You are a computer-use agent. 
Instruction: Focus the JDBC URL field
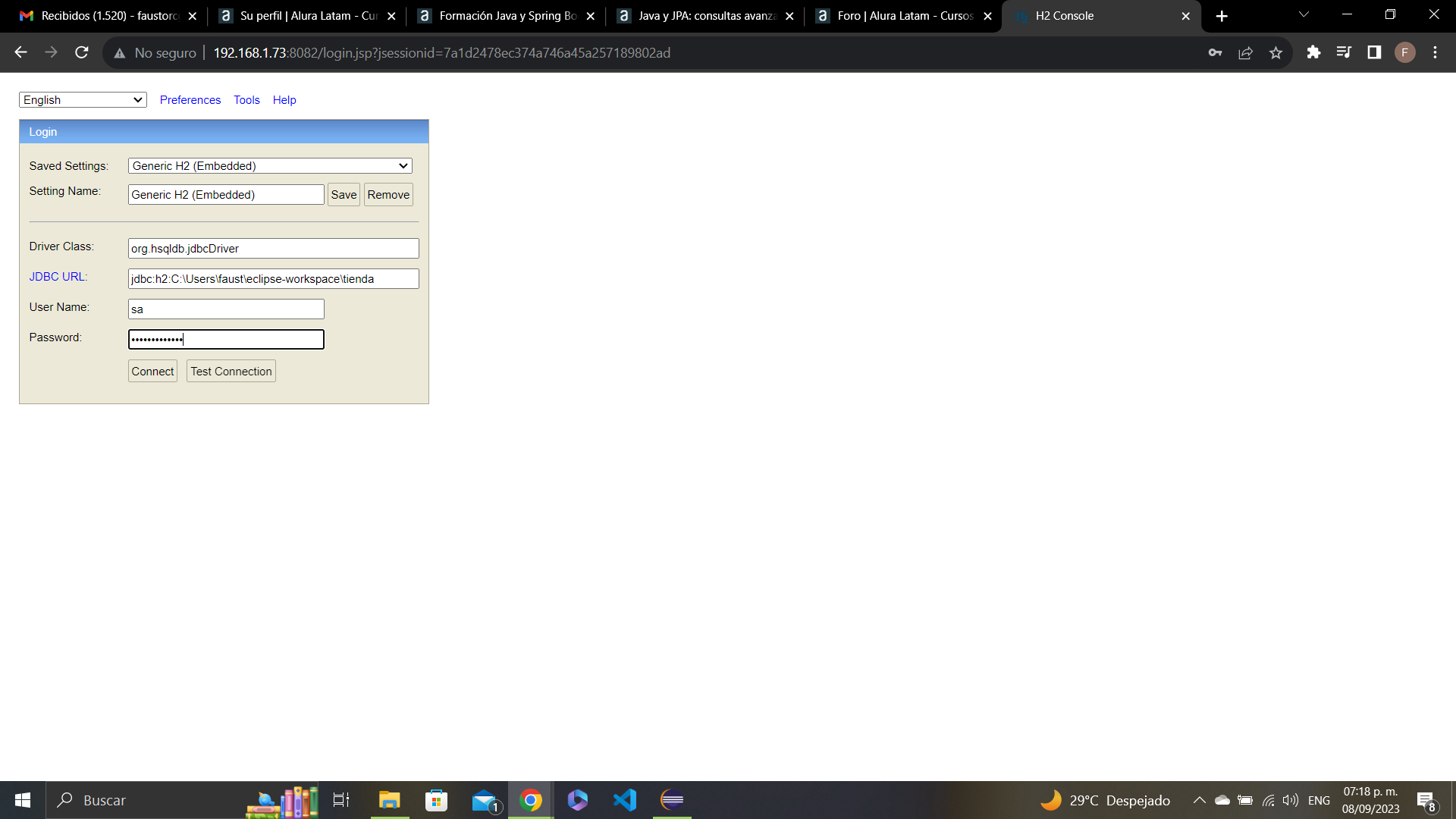pyautogui.click(x=274, y=279)
